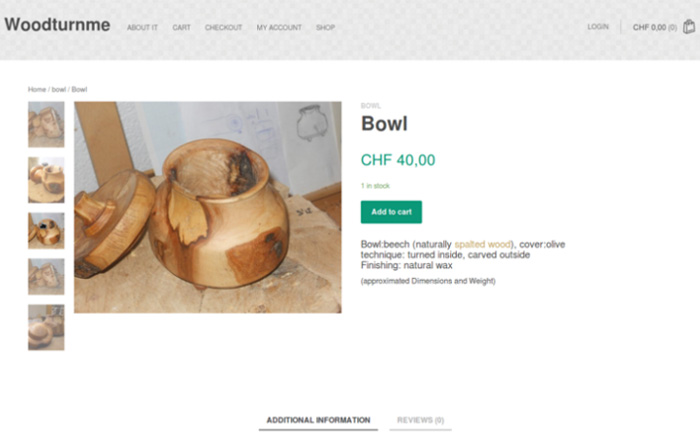
Task: Open the CHECKOUT page link
Action: pyautogui.click(x=223, y=28)
